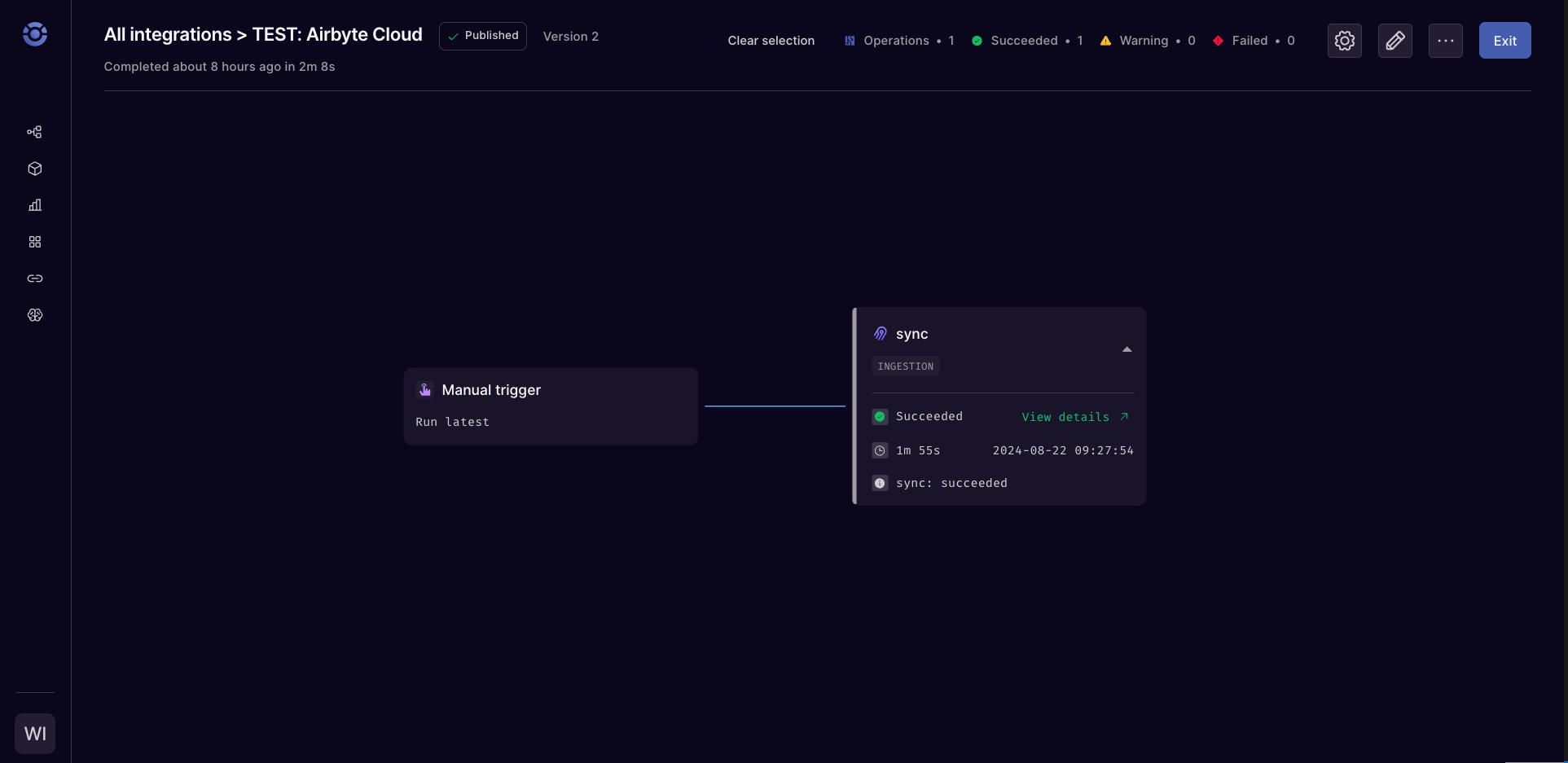Screen dimensions: 1568x763
Task: Open the bar chart analytics icon
Action: click(x=35, y=205)
